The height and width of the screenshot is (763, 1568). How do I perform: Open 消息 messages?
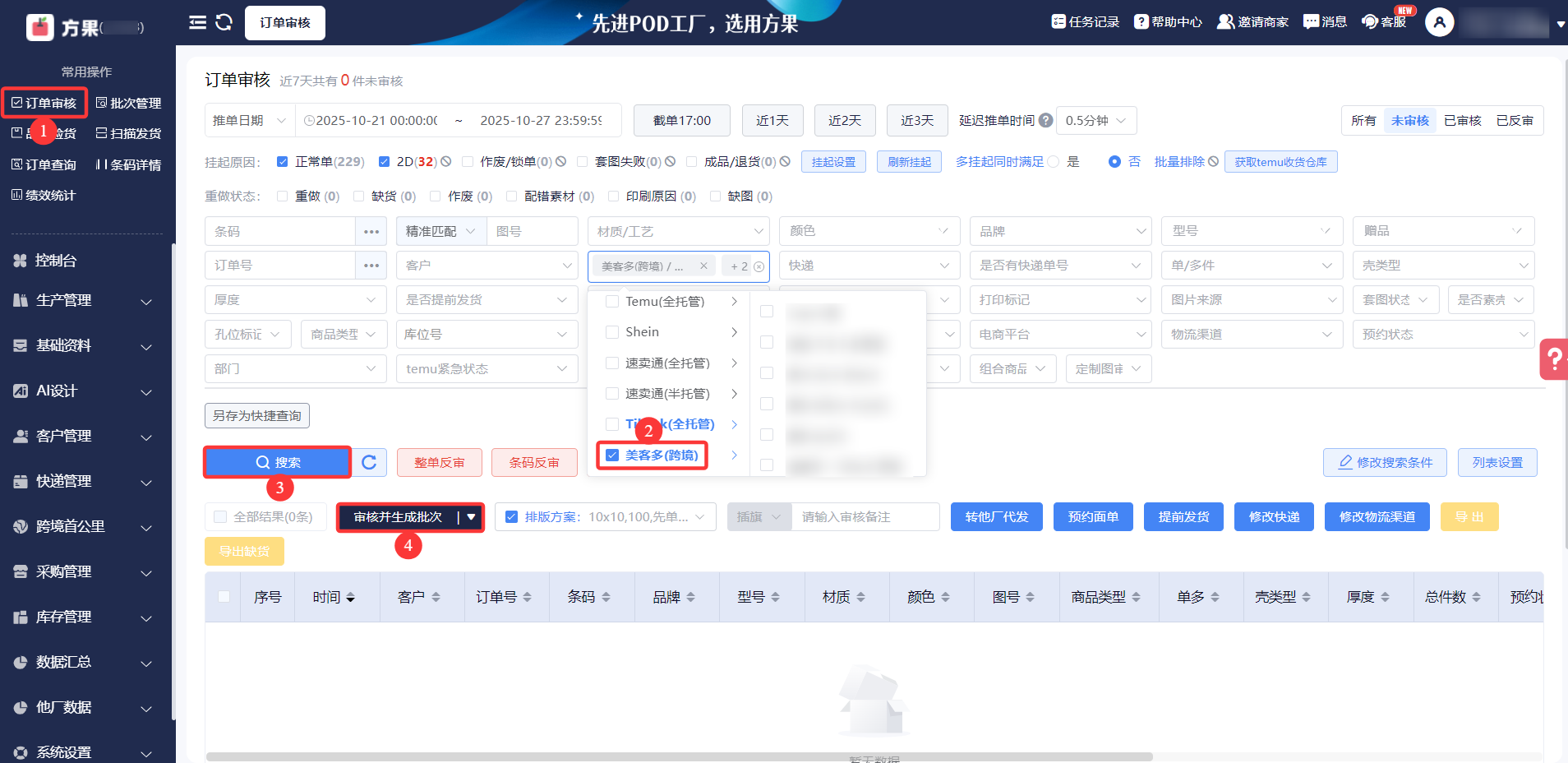(x=1325, y=22)
